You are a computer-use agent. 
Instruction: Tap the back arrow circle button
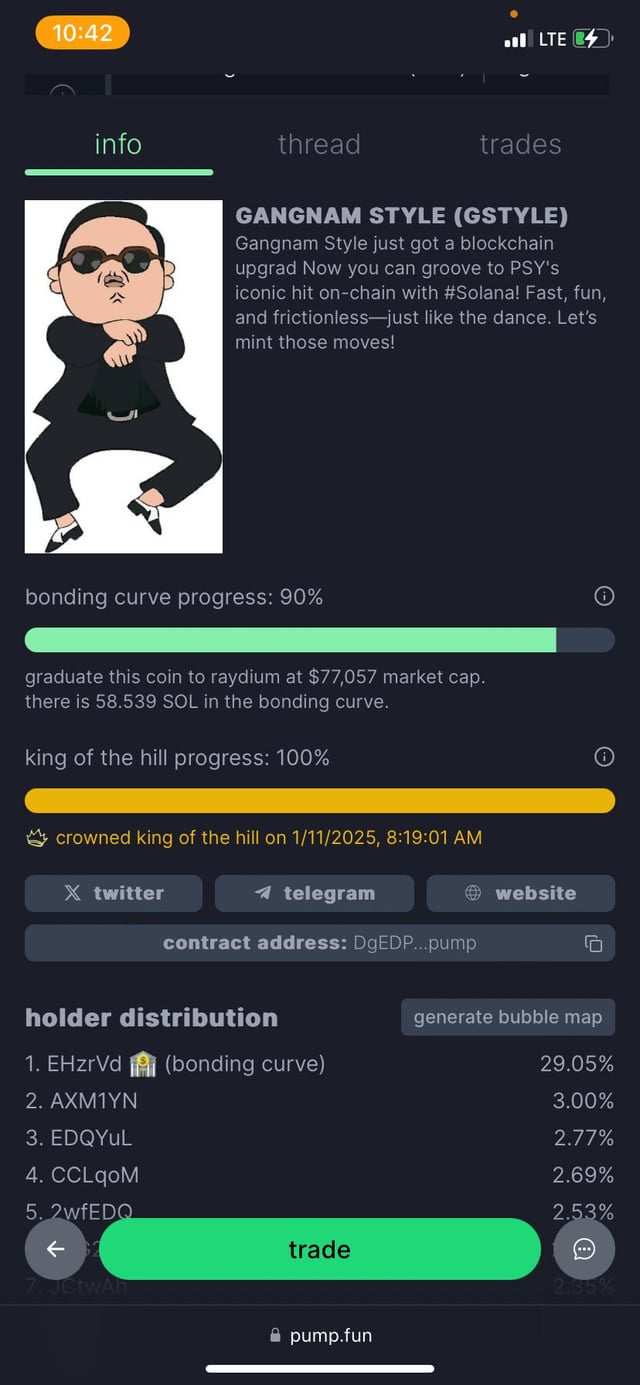(55, 1249)
